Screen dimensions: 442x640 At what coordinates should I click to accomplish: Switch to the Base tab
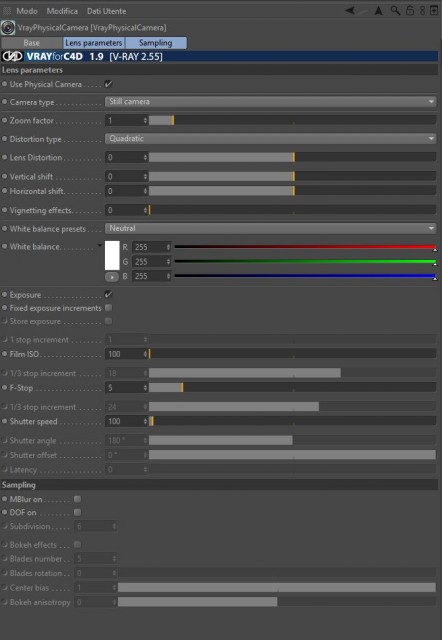(x=32, y=43)
